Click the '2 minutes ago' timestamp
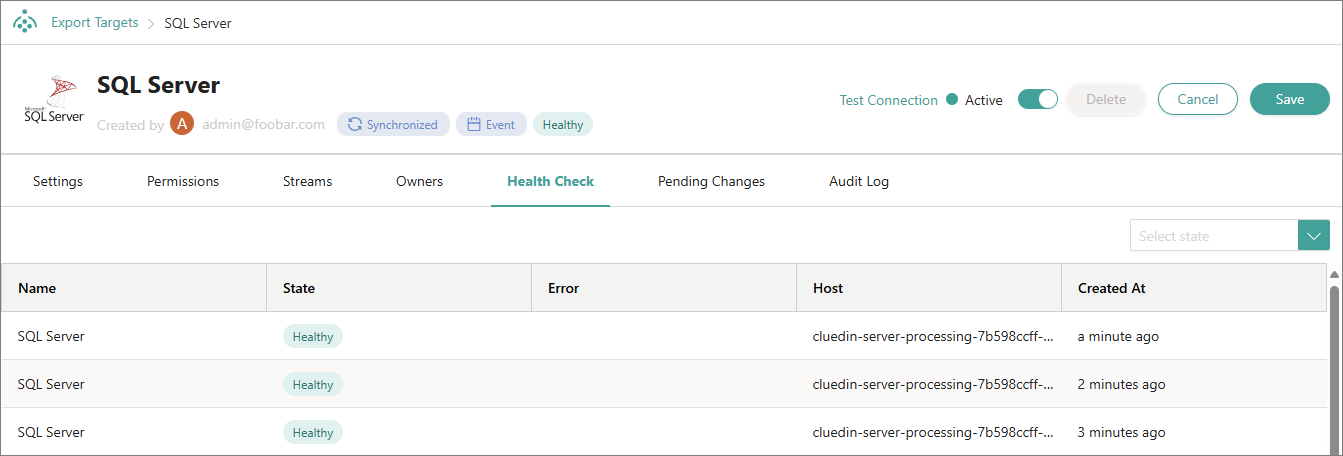This screenshot has width=1343, height=456. point(1121,385)
